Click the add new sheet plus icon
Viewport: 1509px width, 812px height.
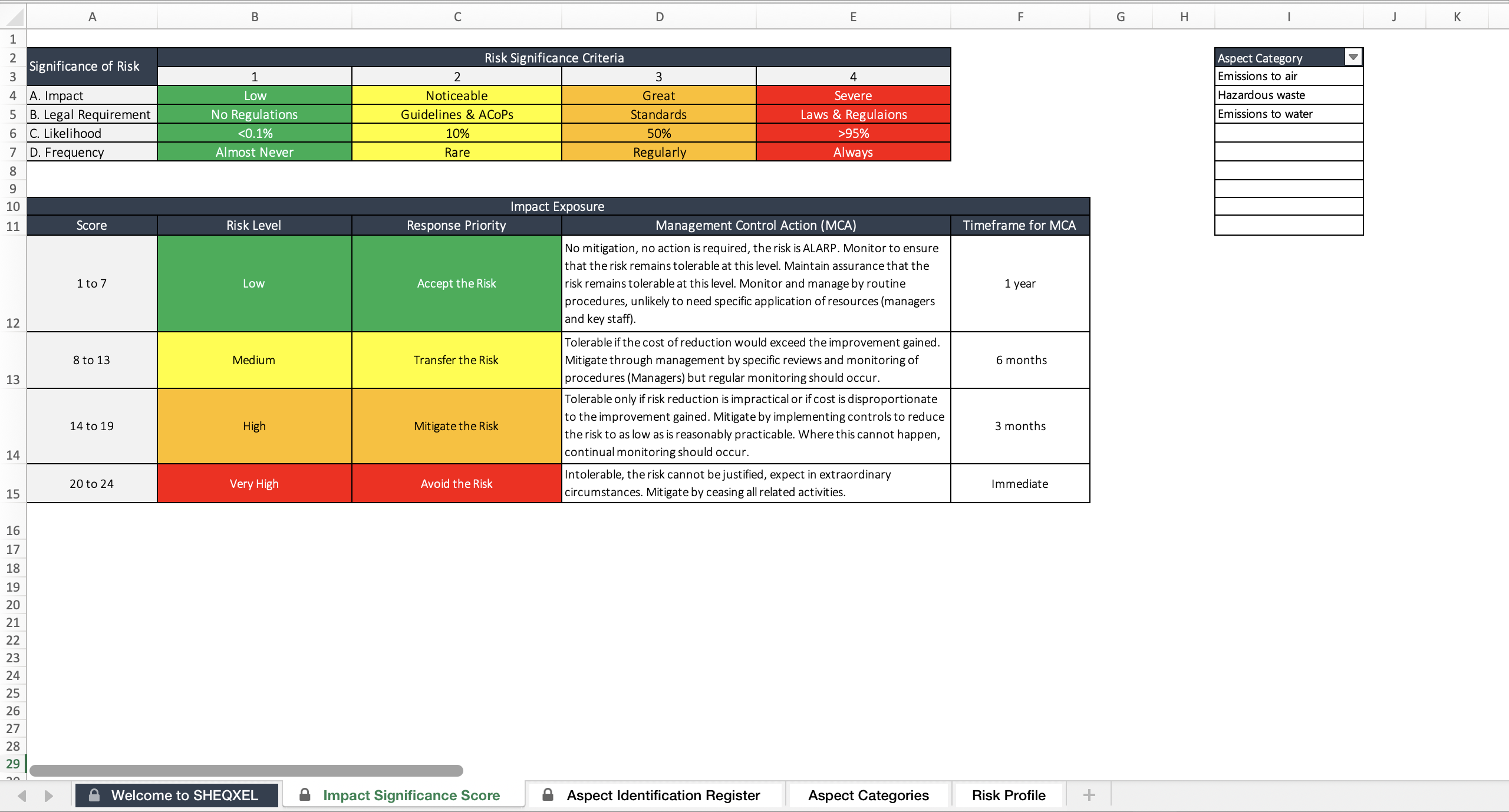pos(1089,795)
